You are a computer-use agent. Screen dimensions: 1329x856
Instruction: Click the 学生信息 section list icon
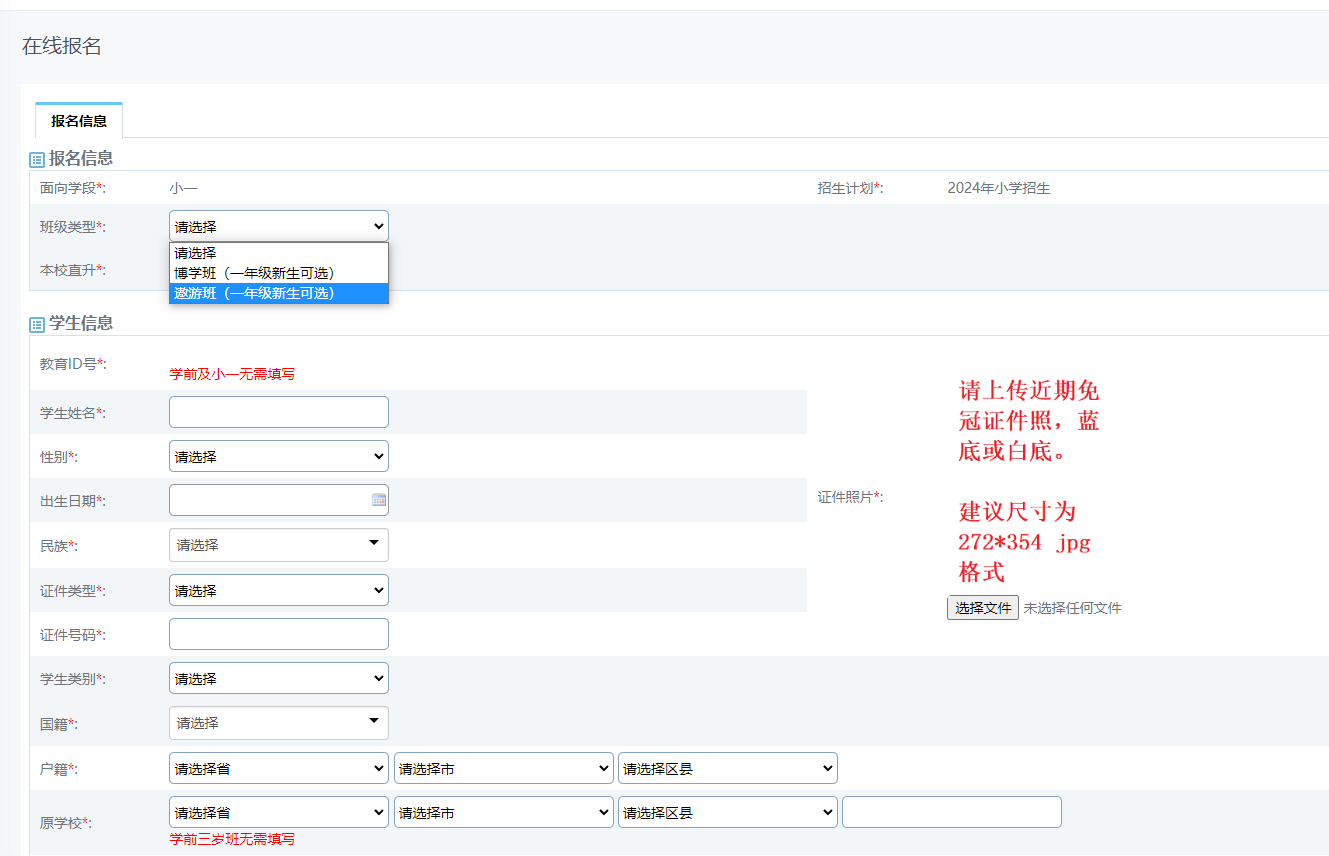(x=37, y=324)
